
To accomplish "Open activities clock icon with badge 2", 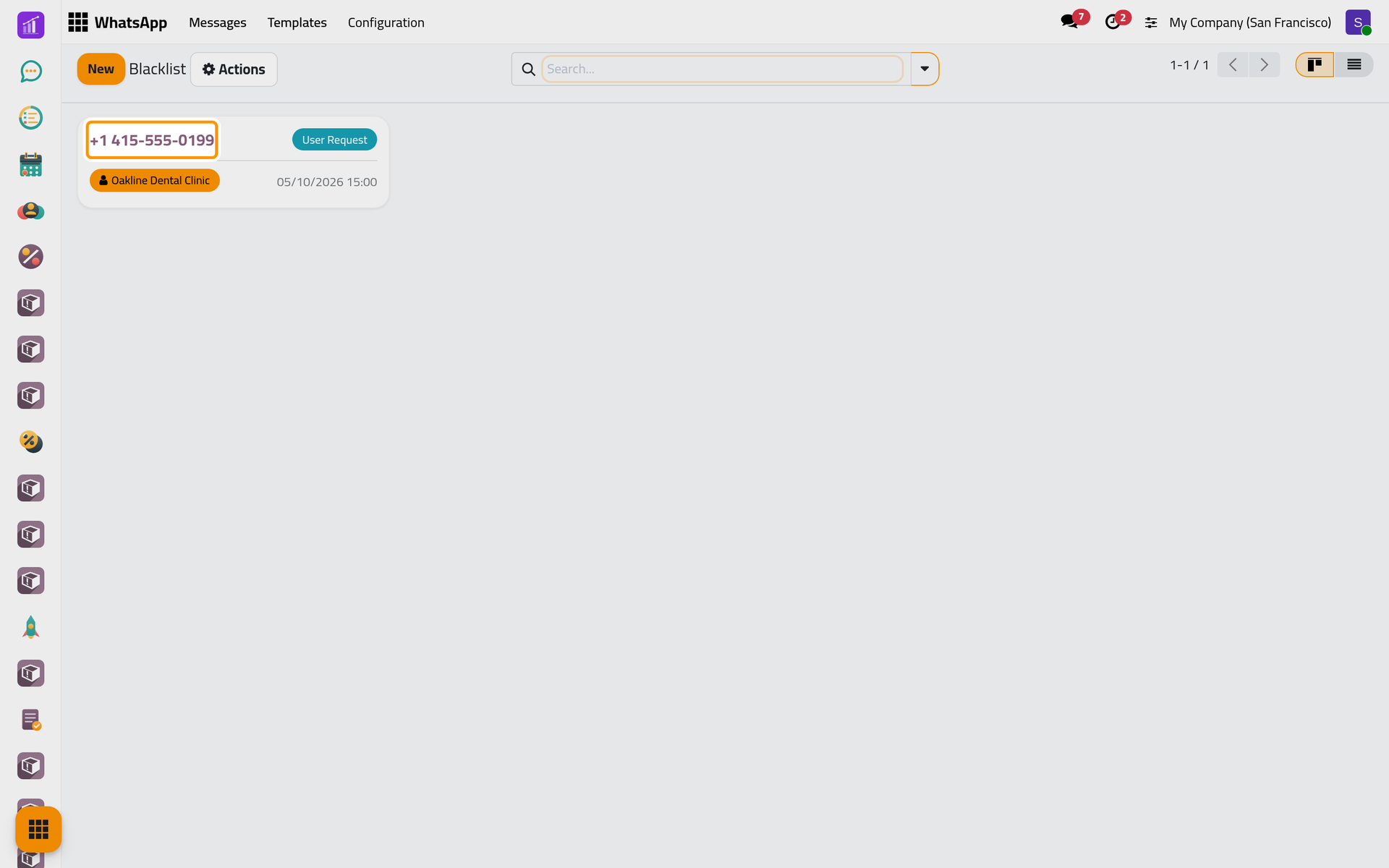I will click(1117, 21).
